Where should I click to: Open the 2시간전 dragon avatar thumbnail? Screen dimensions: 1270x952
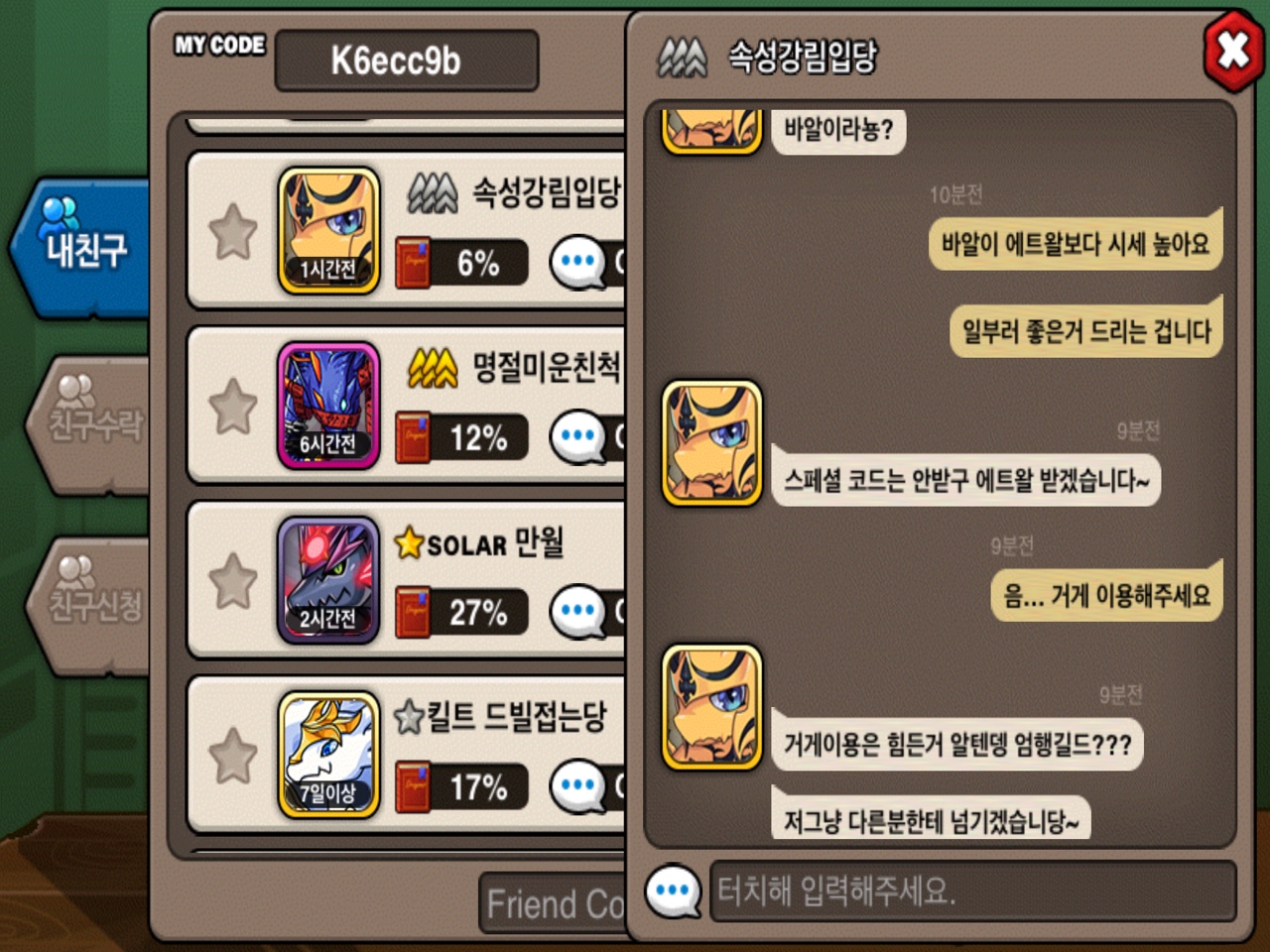click(328, 580)
